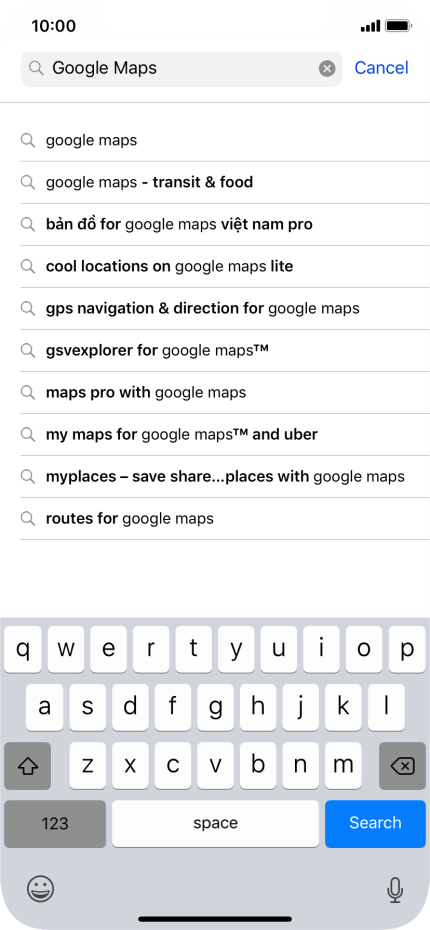Tap the space bar key
Viewport: 430px width, 930px height.
215,823
